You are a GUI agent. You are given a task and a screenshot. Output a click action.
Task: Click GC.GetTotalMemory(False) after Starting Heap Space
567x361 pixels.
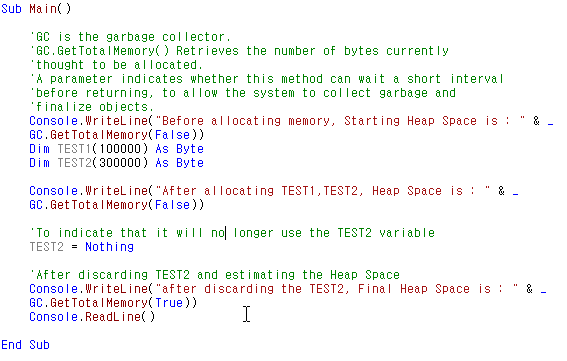click(116, 135)
